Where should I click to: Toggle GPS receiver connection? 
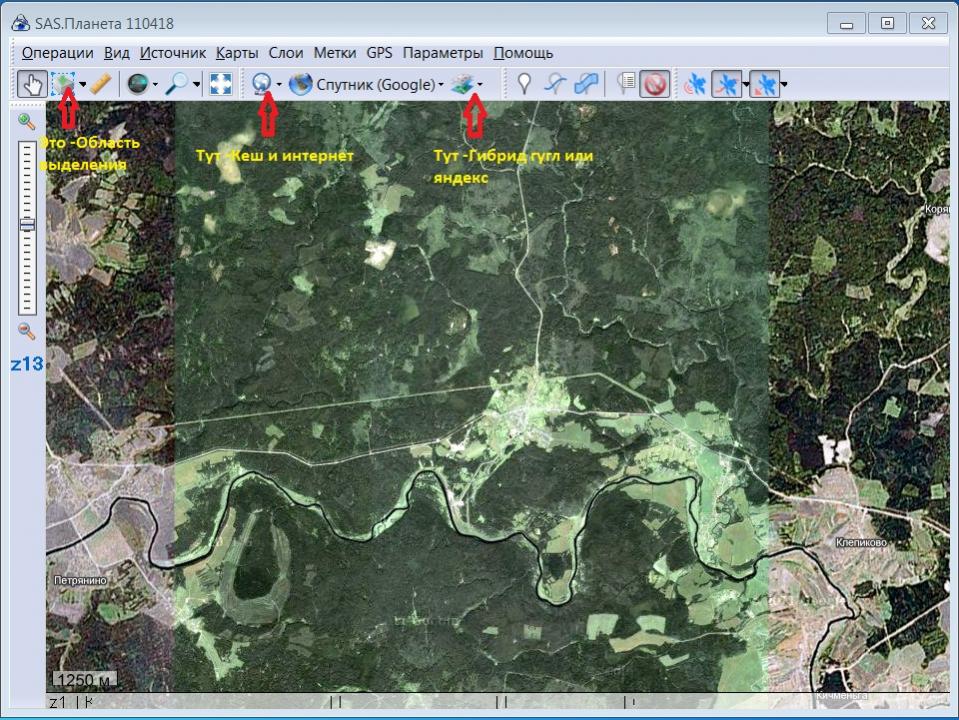coord(694,85)
